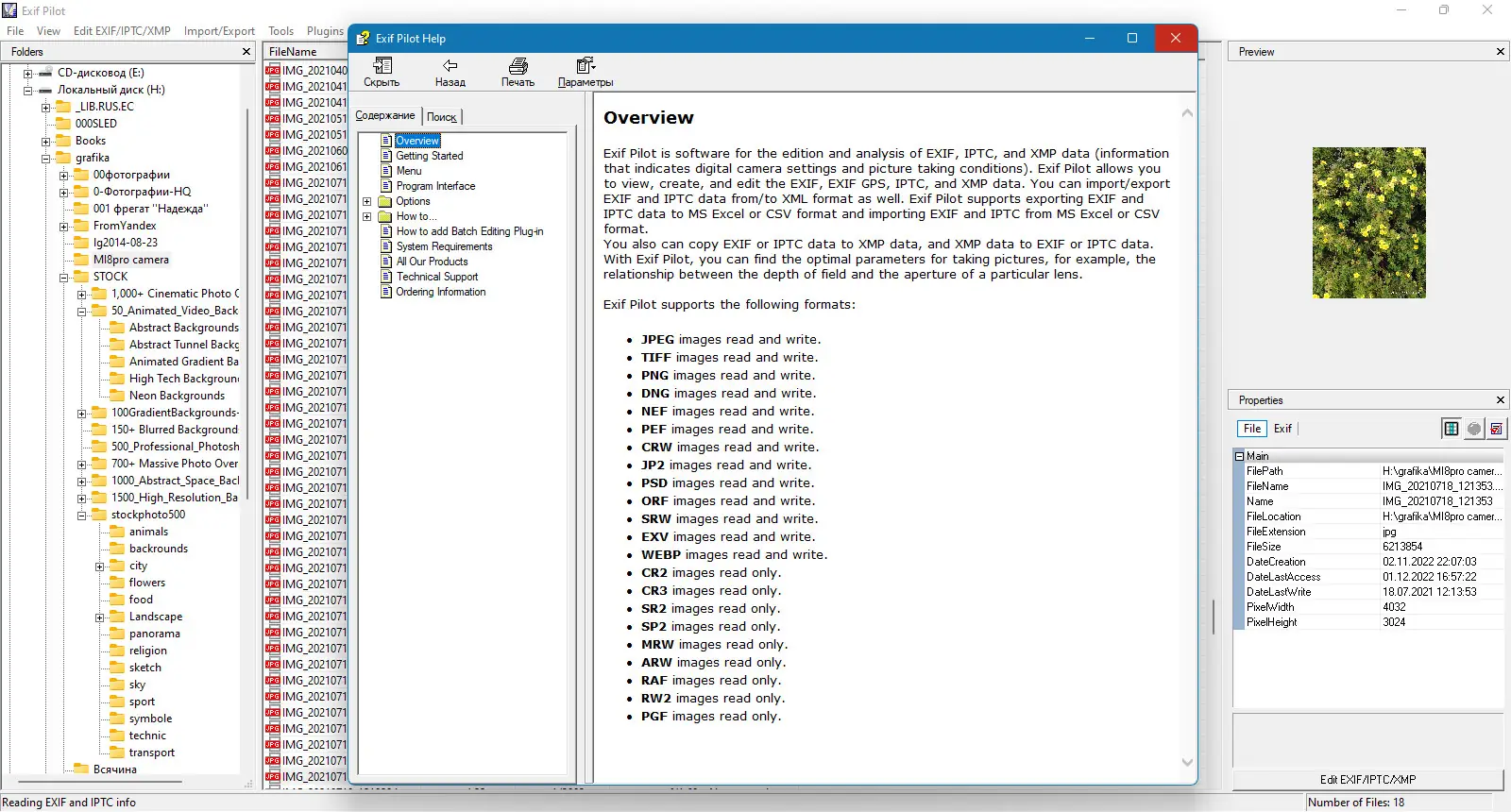Click the JPG icon of file IMG_2021060

pos(273,150)
